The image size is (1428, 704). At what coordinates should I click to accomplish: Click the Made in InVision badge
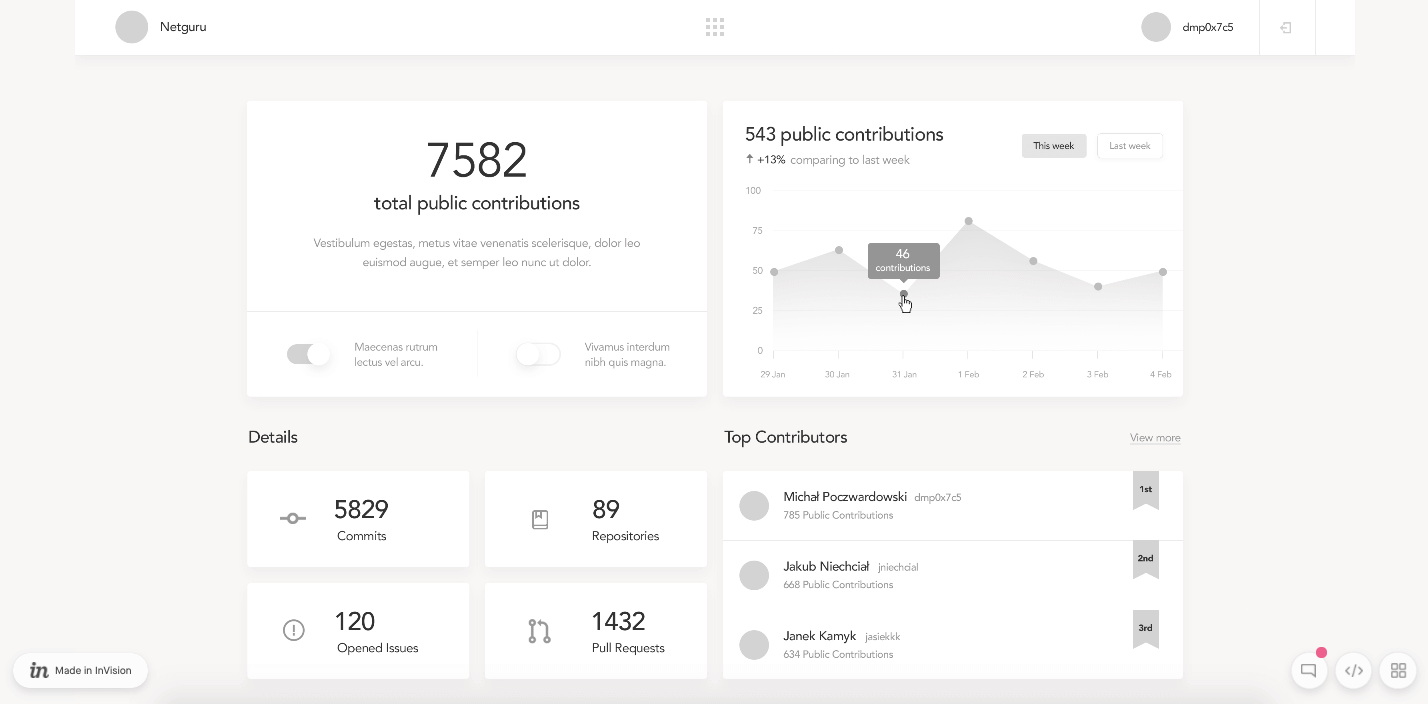81,671
